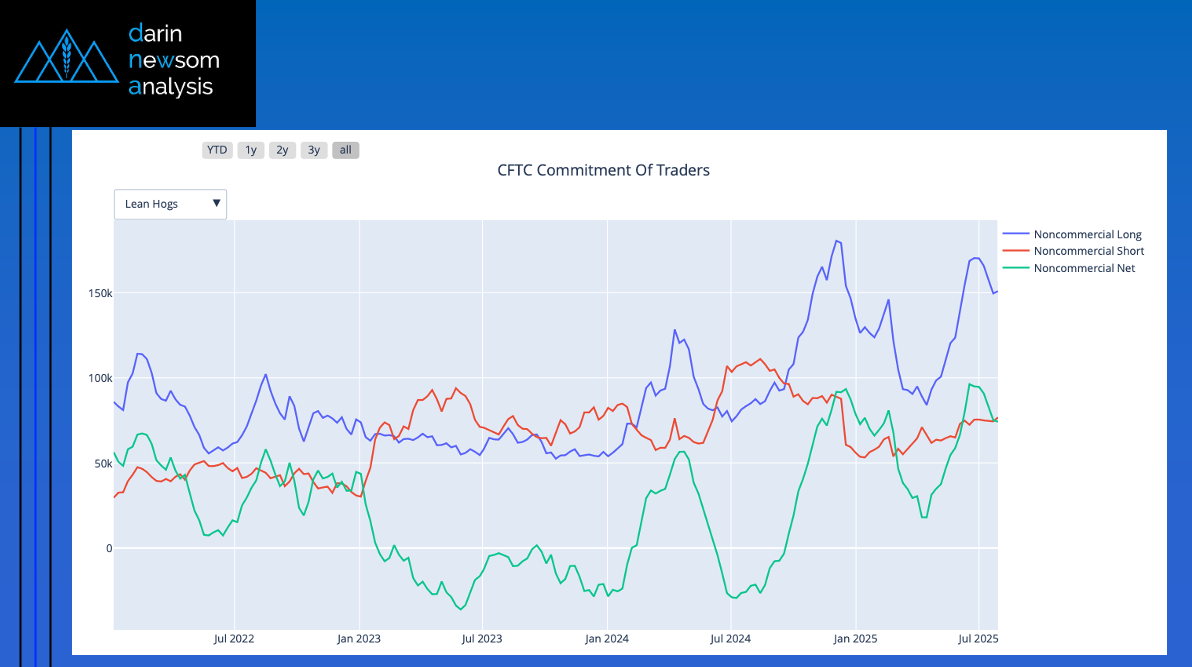Image resolution: width=1192 pixels, height=667 pixels.
Task: Click the 150k y-axis label
Action: pyautogui.click(x=96, y=293)
